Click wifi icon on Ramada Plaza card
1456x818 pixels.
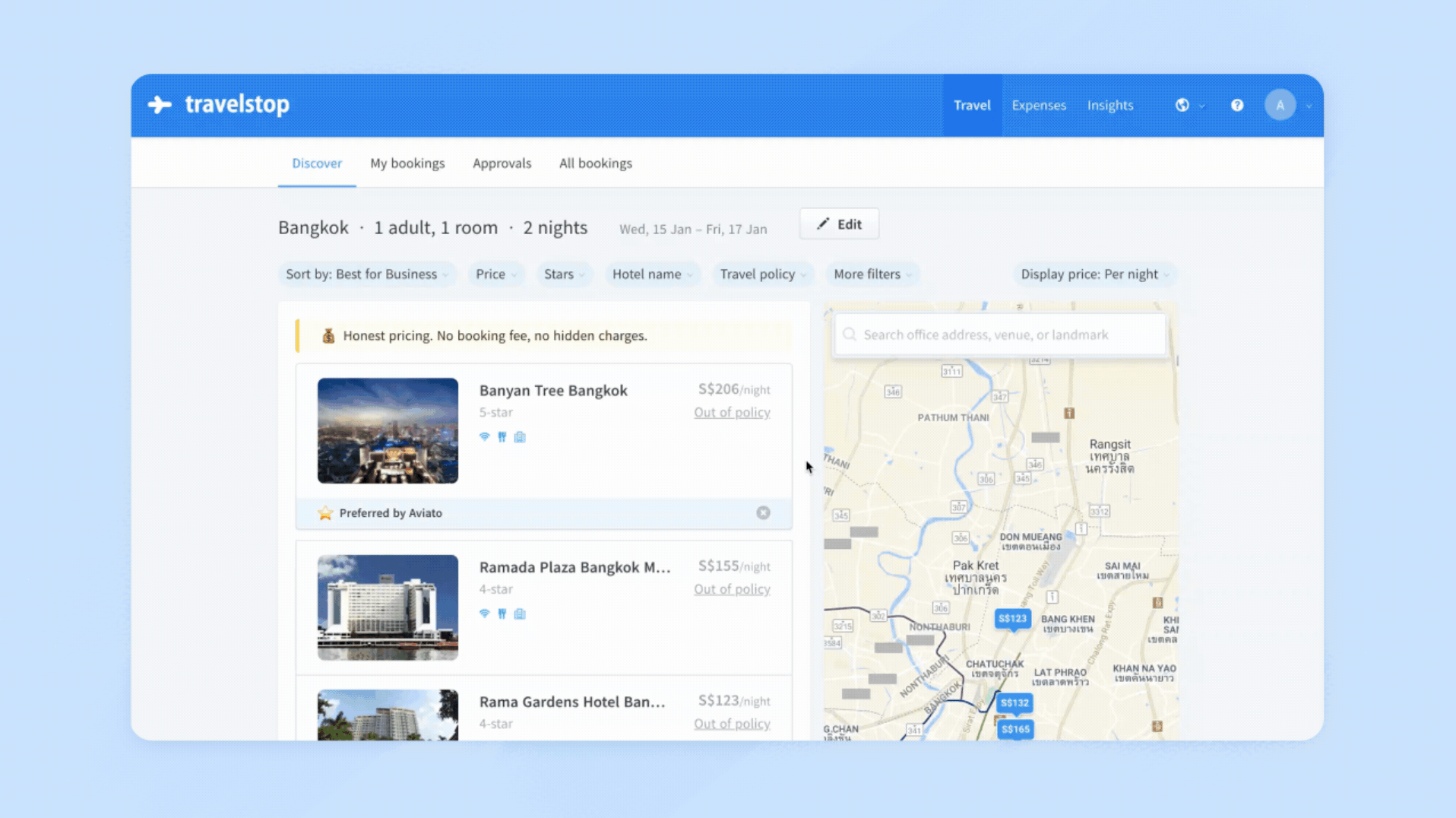pos(484,613)
